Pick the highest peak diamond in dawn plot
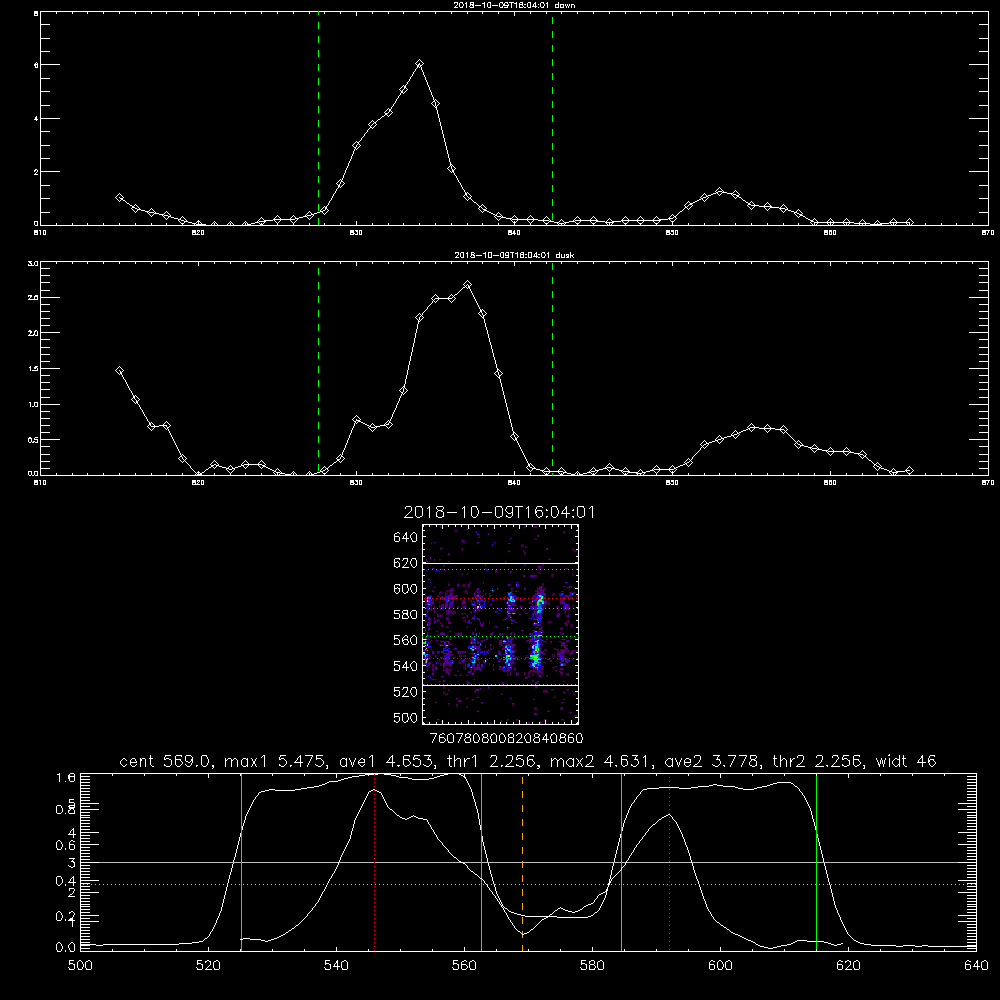Screen dimensions: 1000x1000 pyautogui.click(x=419, y=64)
